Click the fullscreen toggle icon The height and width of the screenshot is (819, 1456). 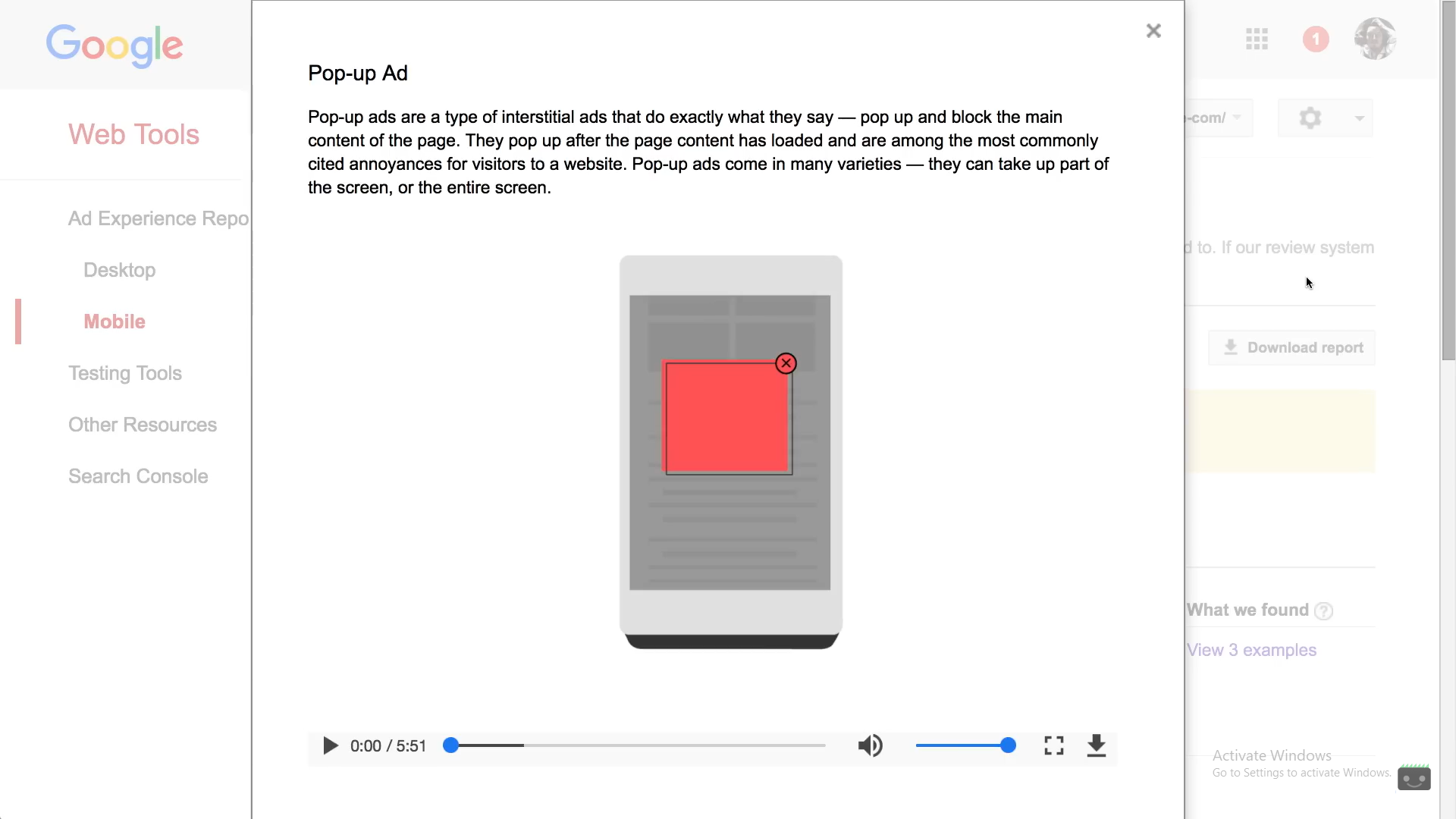tap(1053, 745)
